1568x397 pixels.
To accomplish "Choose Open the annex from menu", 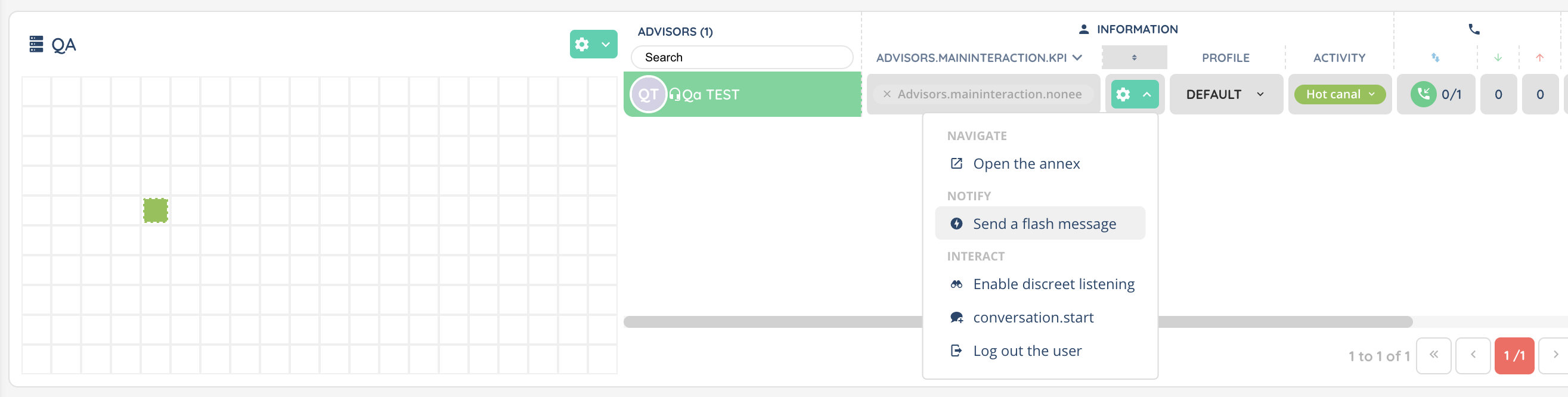I will 1026,164.
